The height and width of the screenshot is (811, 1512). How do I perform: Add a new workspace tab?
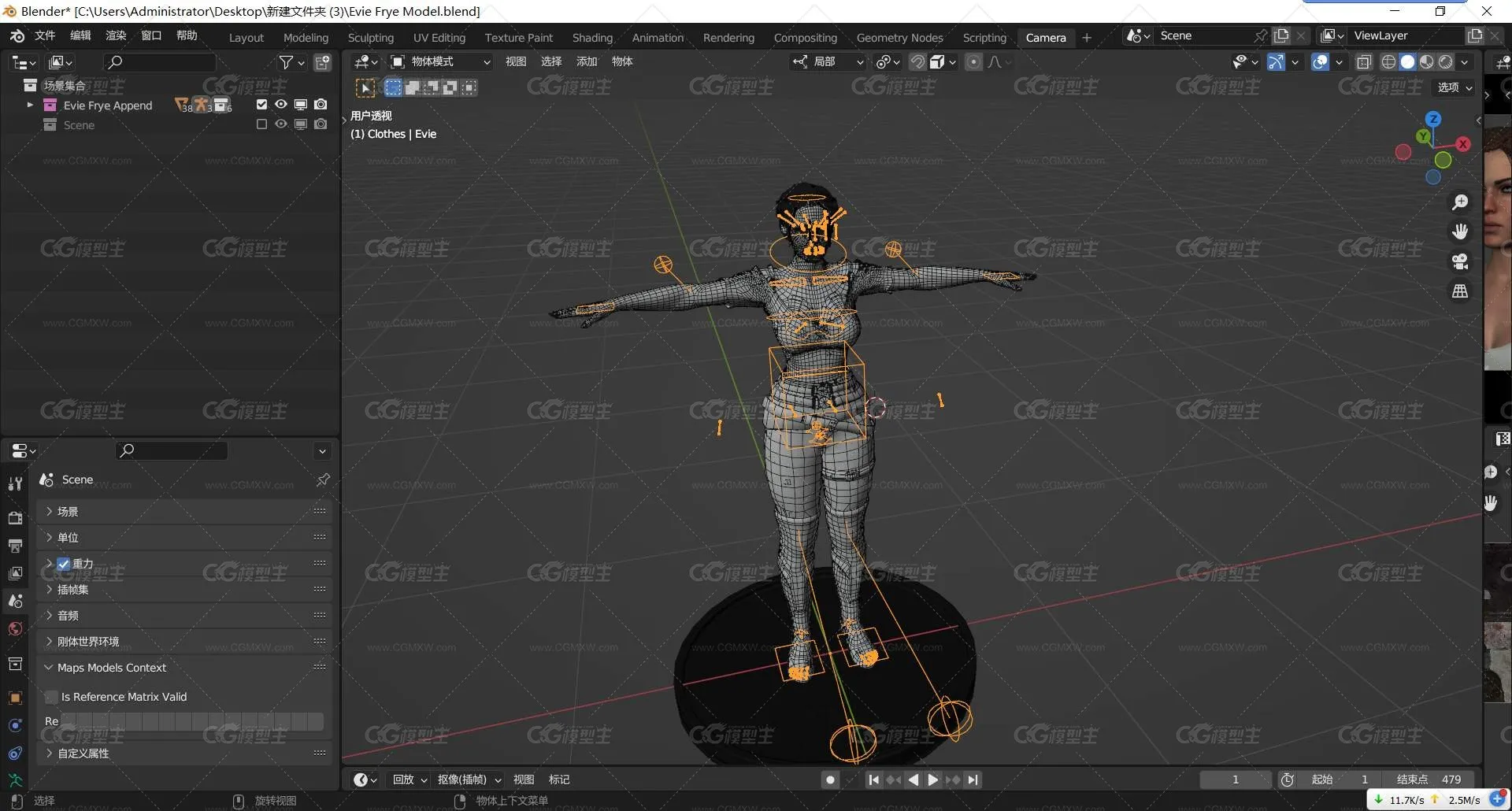click(x=1087, y=37)
